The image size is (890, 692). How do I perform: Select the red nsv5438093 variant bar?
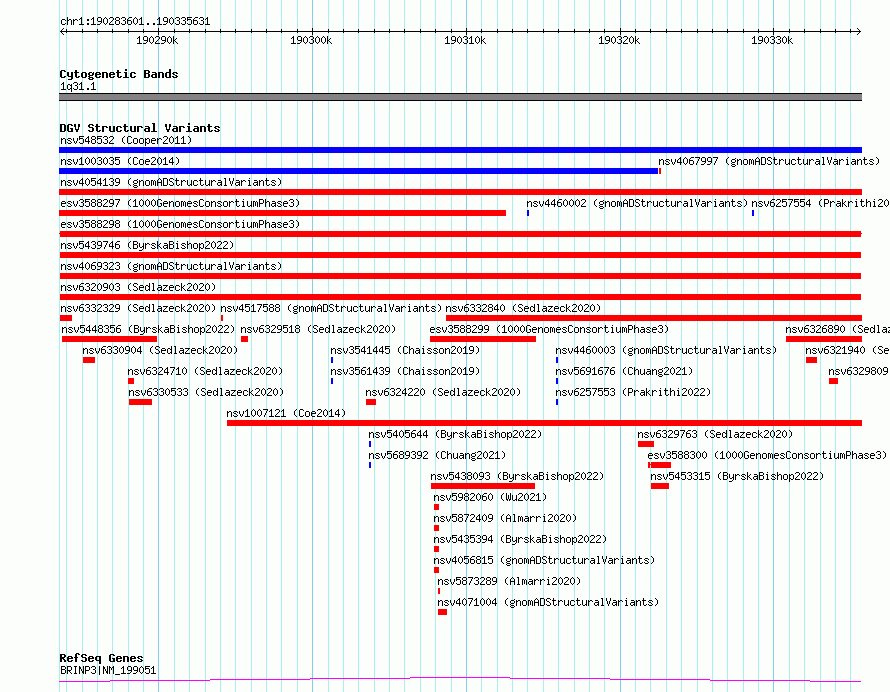click(x=483, y=487)
